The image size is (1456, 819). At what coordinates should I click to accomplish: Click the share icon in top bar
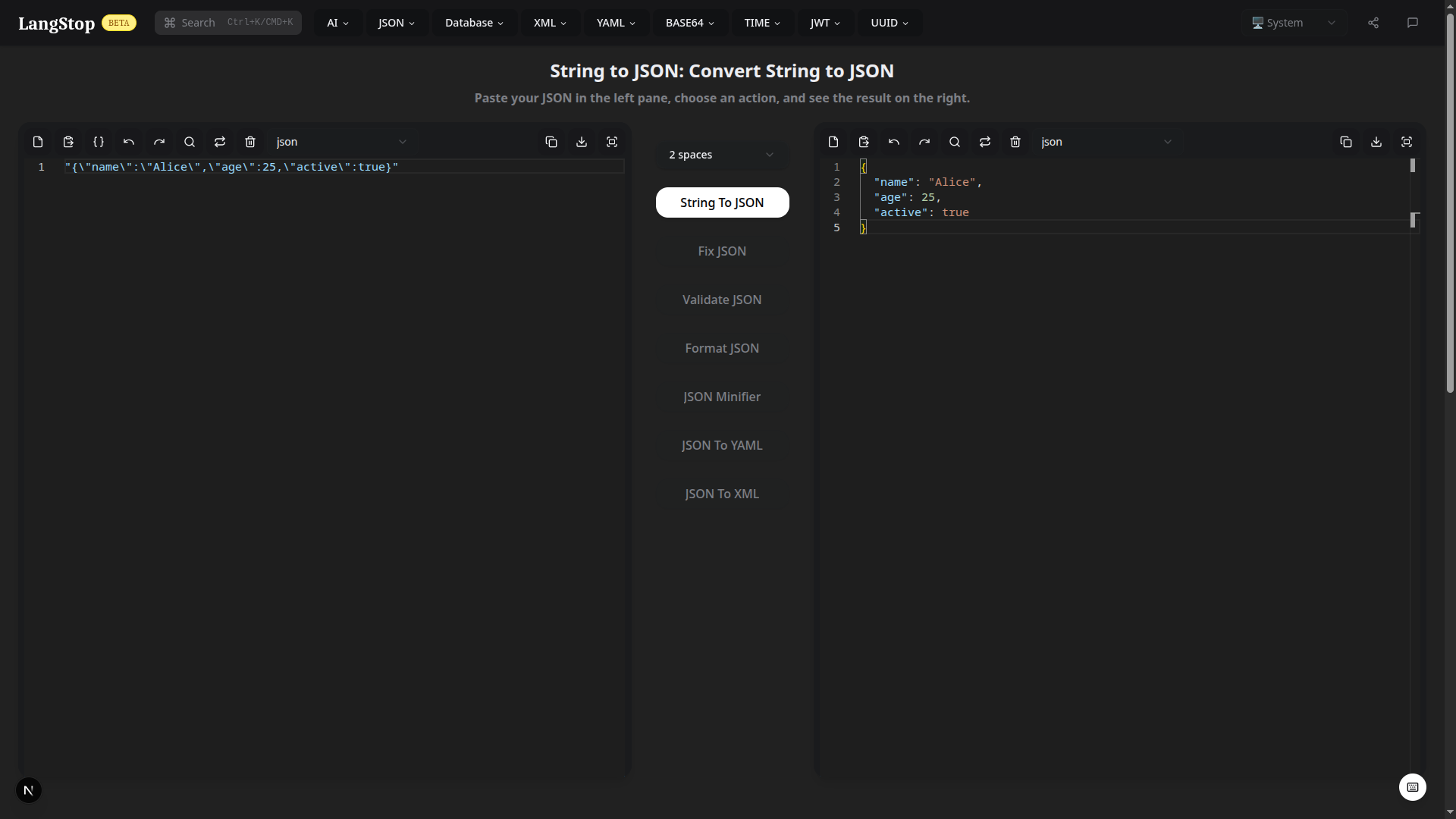click(1373, 23)
